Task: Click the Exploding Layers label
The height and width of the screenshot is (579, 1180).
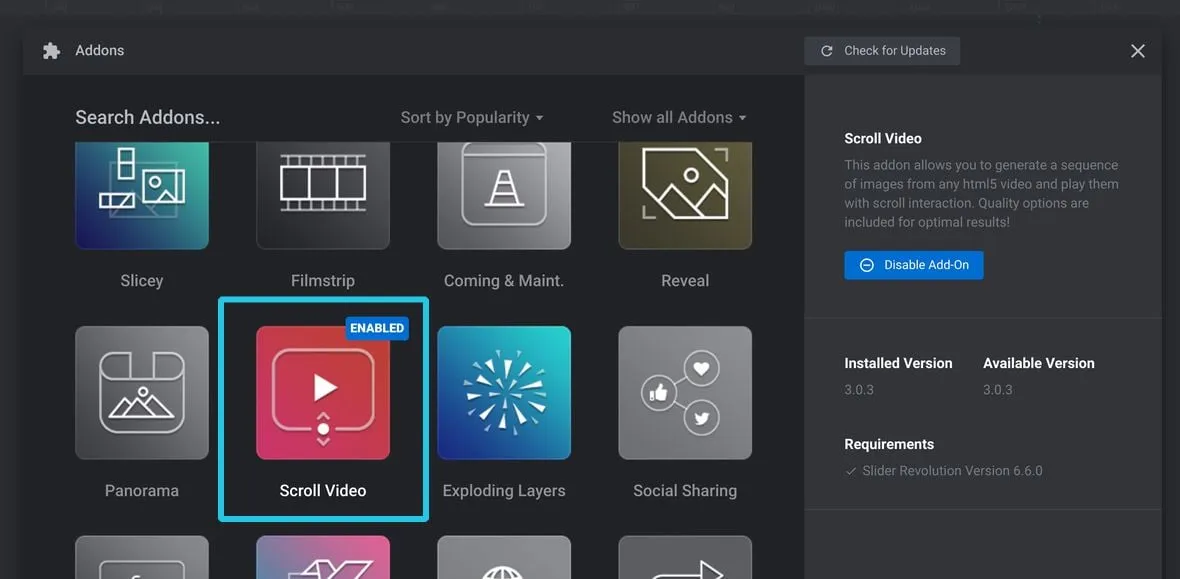Action: [x=504, y=491]
